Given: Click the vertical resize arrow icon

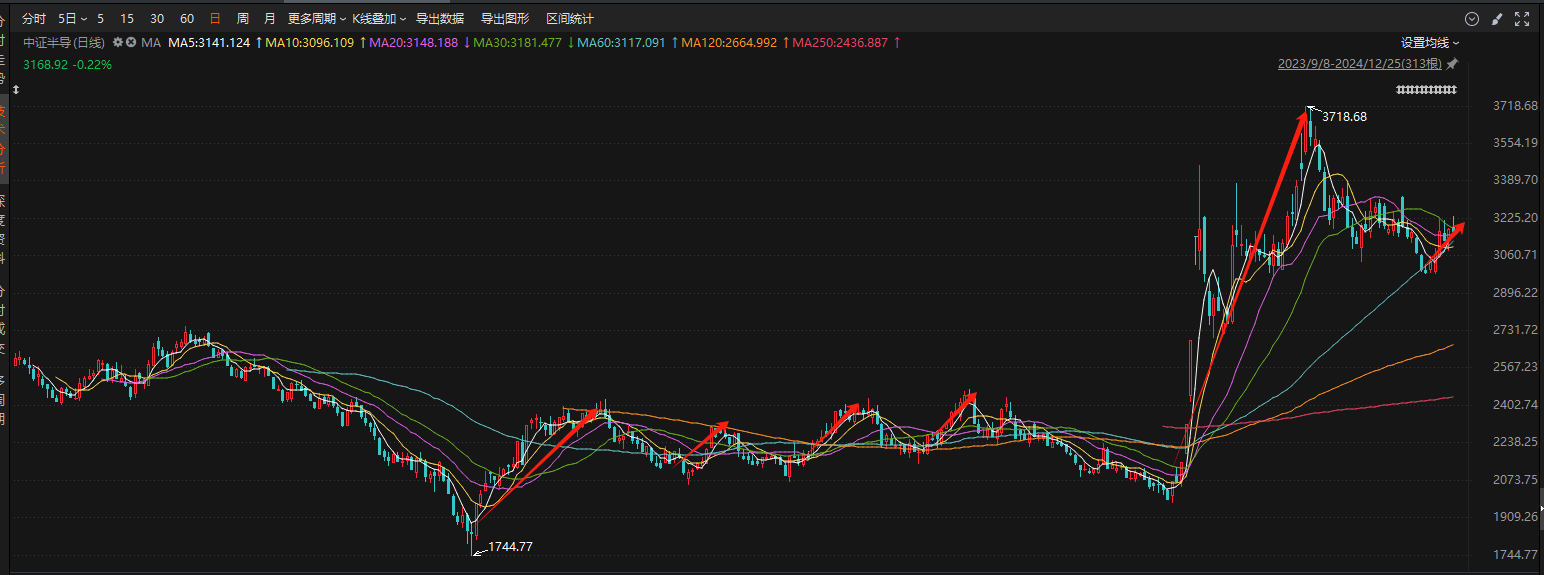Looking at the screenshot, I should (16, 90).
